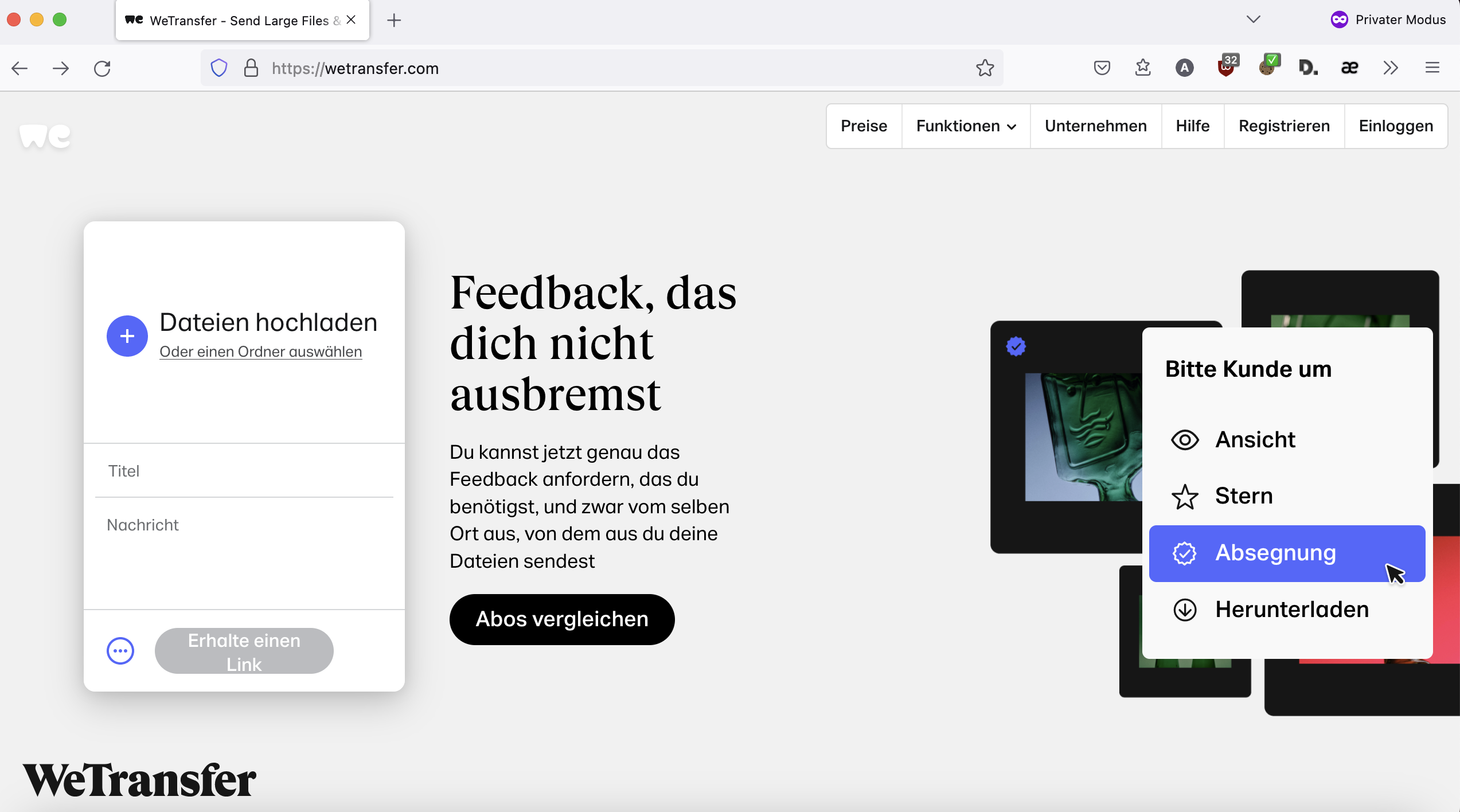Close the WeTransfer tab

[351, 20]
